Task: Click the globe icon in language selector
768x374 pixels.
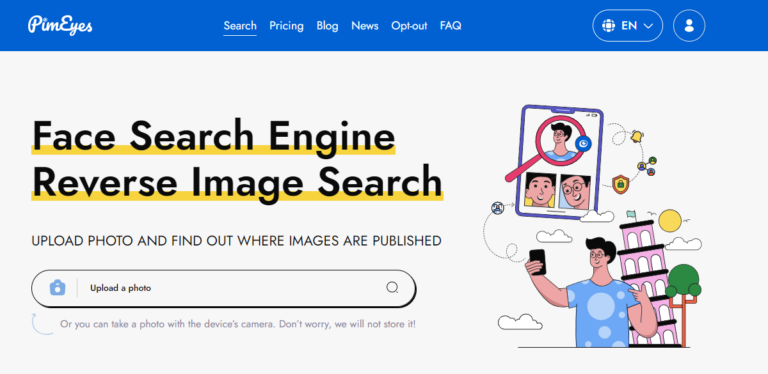Action: click(608, 25)
